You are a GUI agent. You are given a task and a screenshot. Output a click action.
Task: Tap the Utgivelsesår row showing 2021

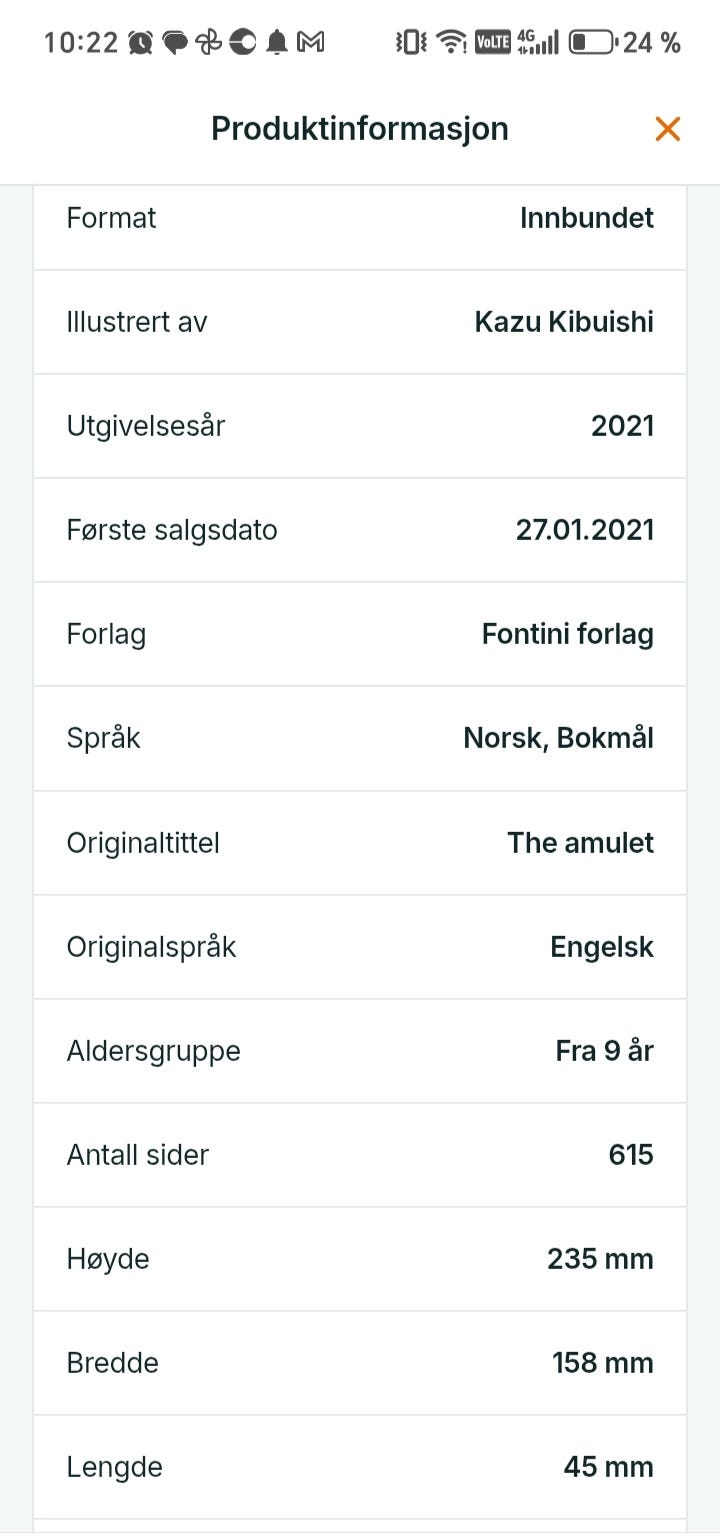[360, 426]
